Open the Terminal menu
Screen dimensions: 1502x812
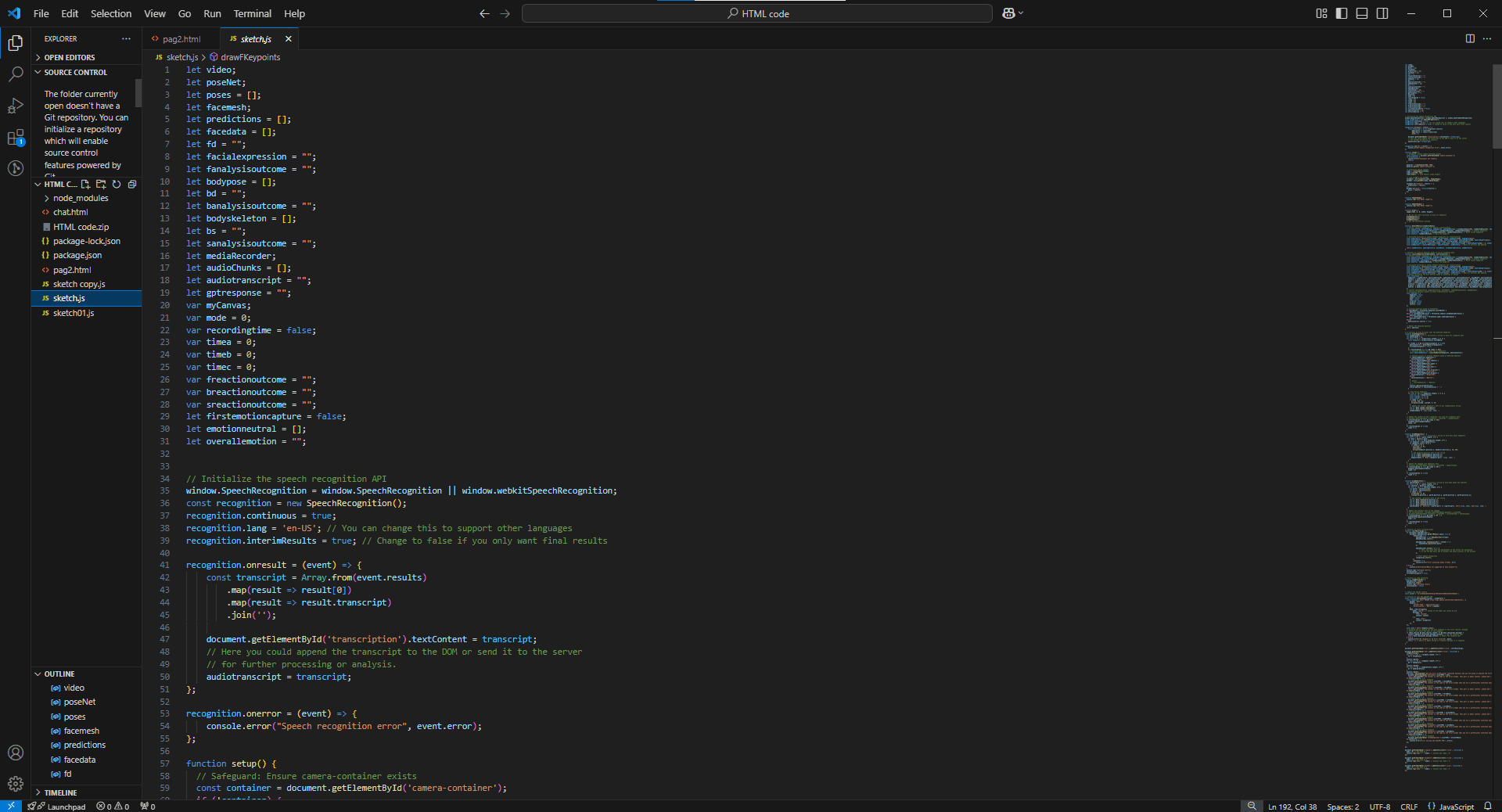pyautogui.click(x=253, y=13)
